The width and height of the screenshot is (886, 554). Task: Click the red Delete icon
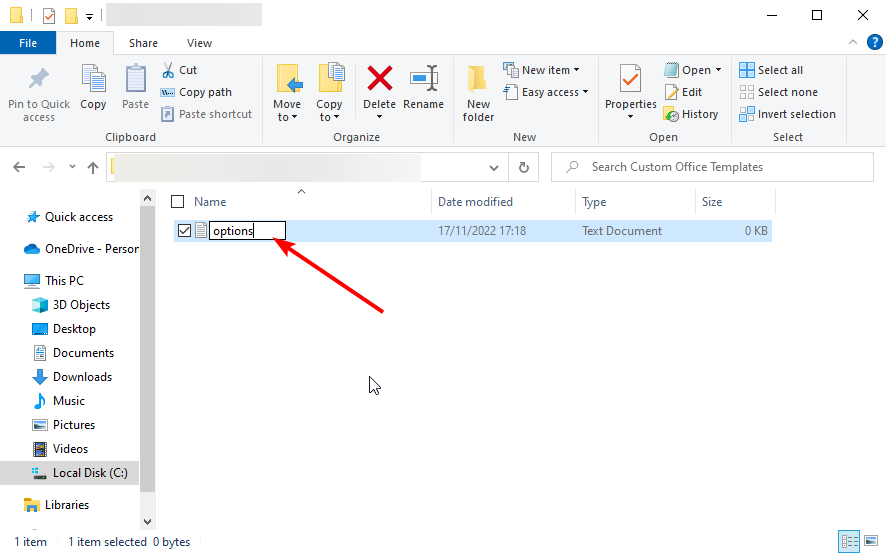coord(380,78)
